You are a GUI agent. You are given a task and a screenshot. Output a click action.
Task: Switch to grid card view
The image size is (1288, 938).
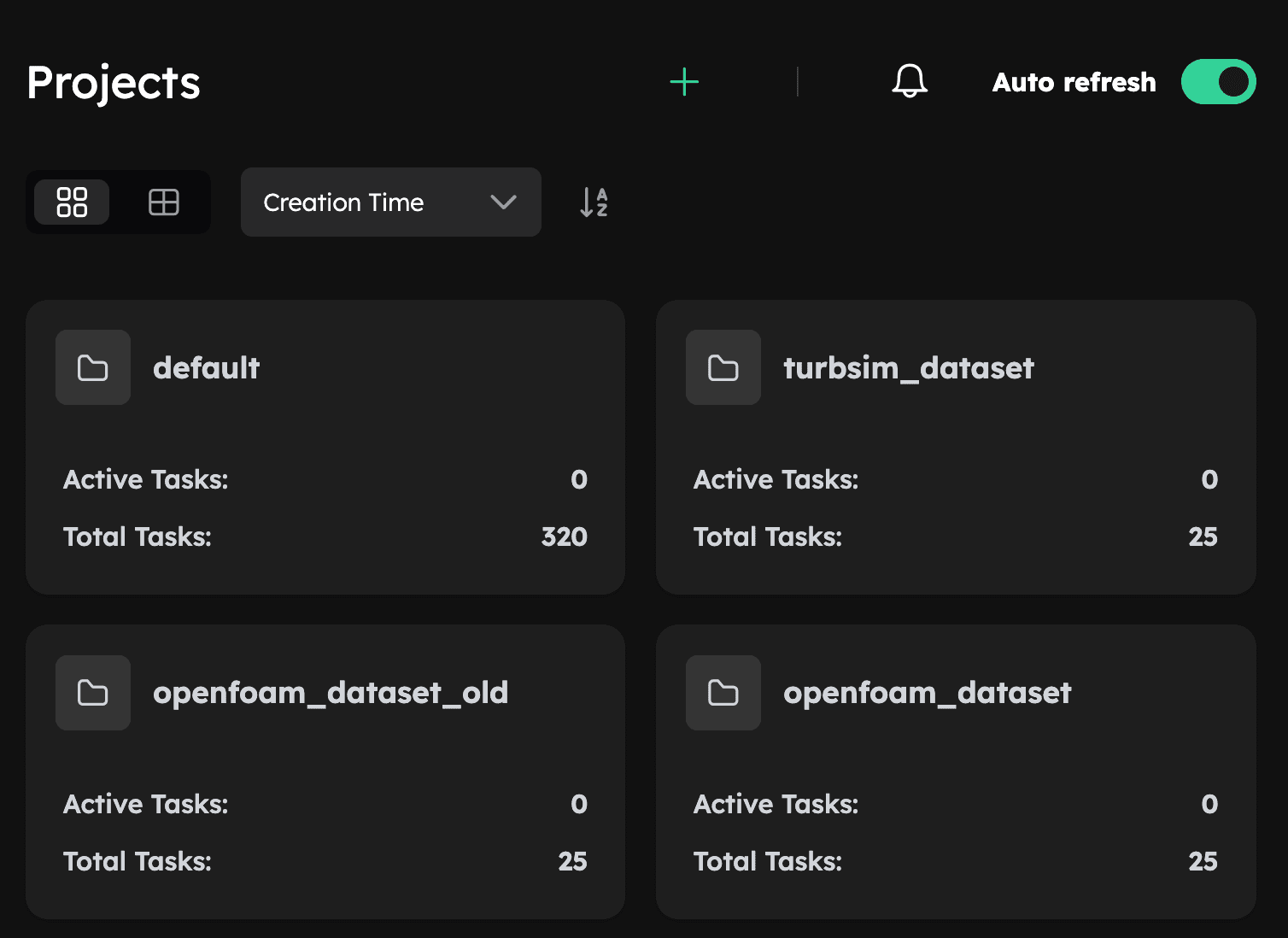(x=72, y=202)
